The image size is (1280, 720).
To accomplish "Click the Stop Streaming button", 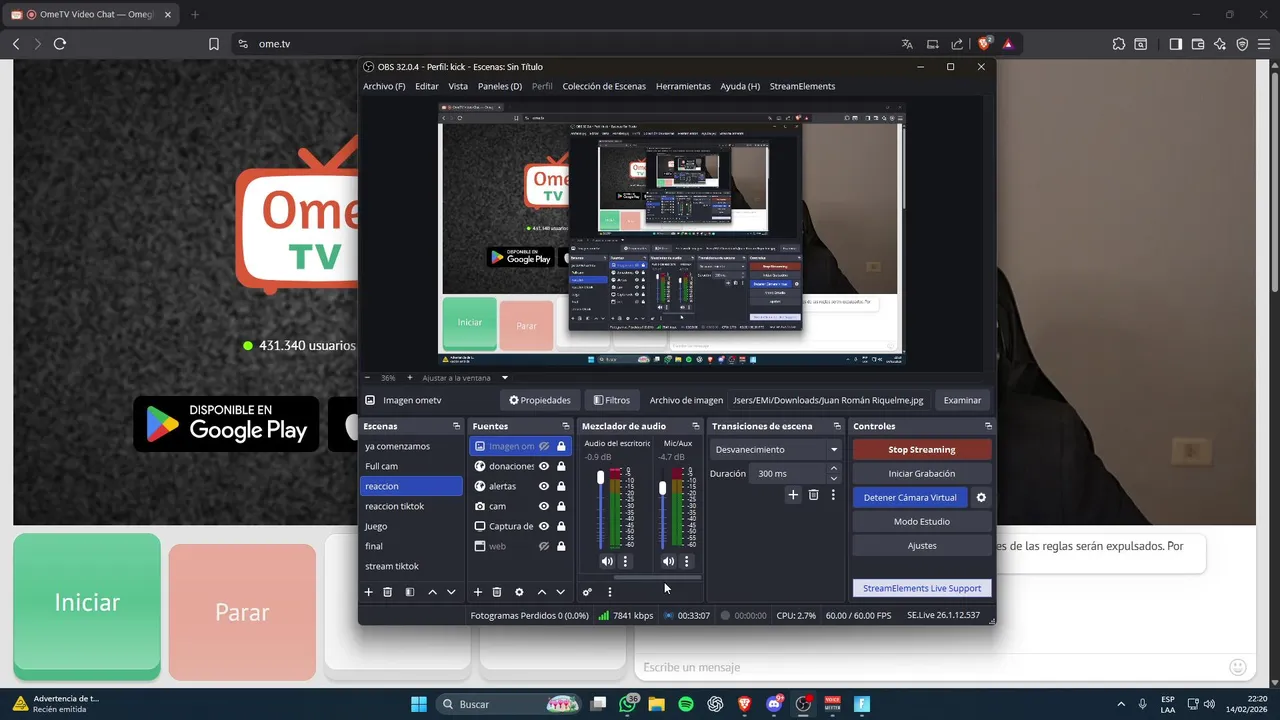I will pos(922,450).
